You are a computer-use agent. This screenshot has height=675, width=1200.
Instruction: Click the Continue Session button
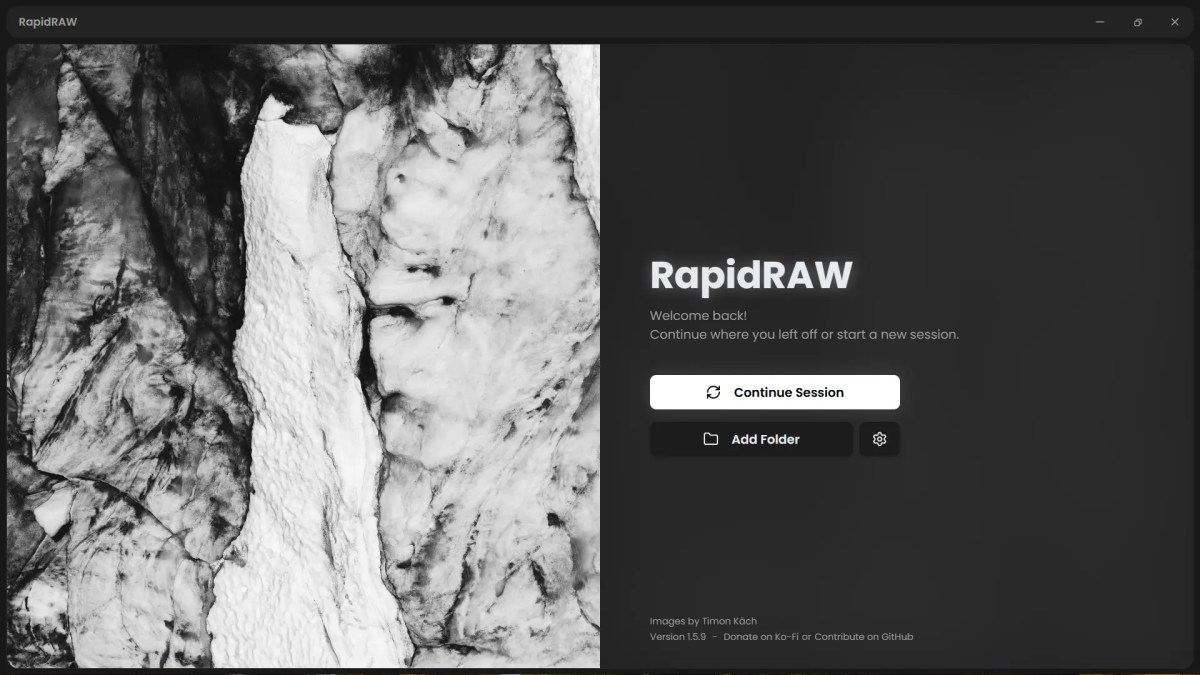click(775, 392)
